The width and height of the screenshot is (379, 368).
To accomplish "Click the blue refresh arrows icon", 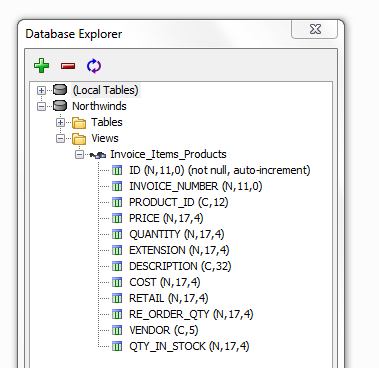I will 94,66.
